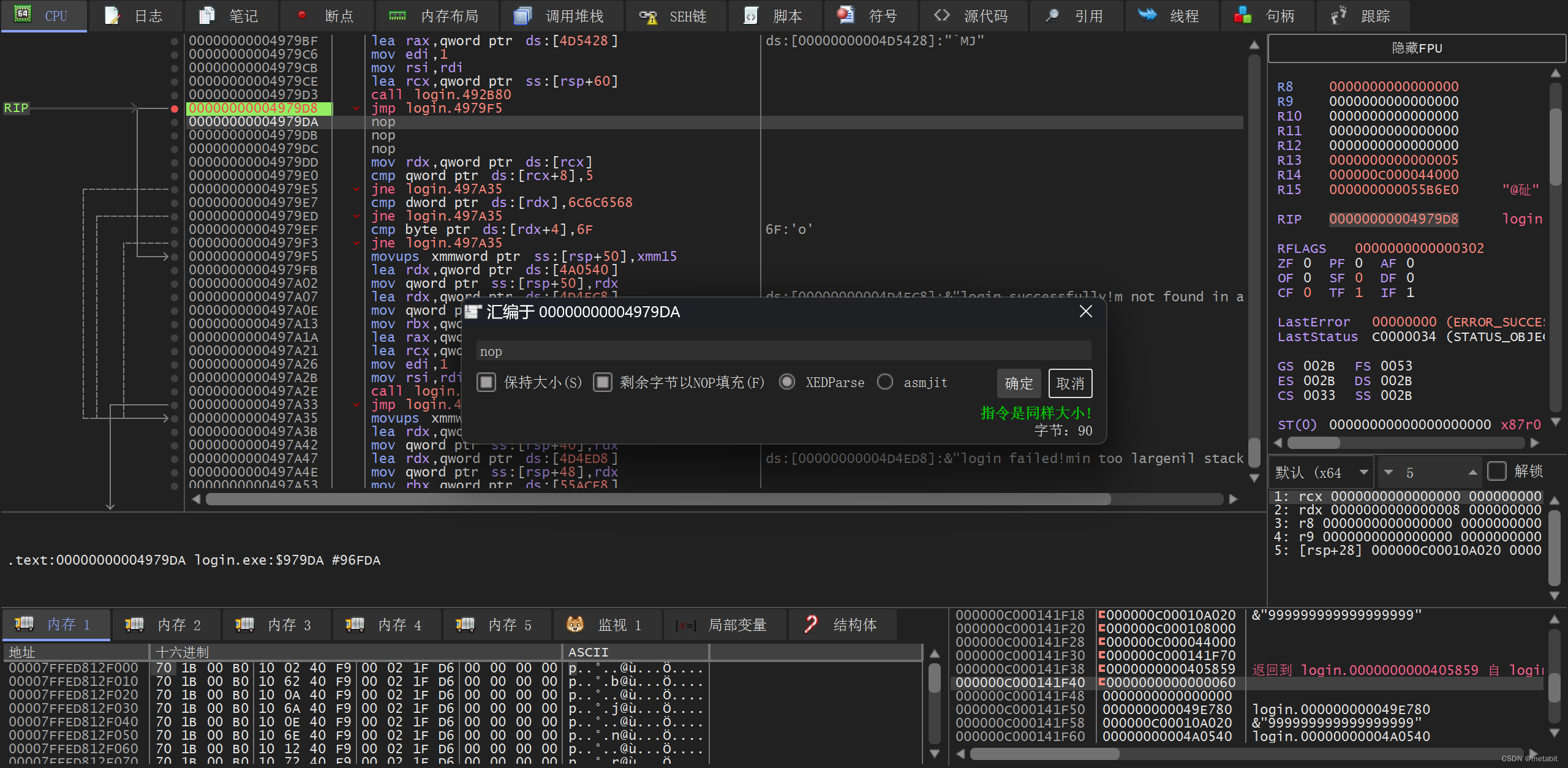1568x768 pixels.
Task: Toggle 剩余字节以NOP填充(F) checkbox
Action: (603, 383)
